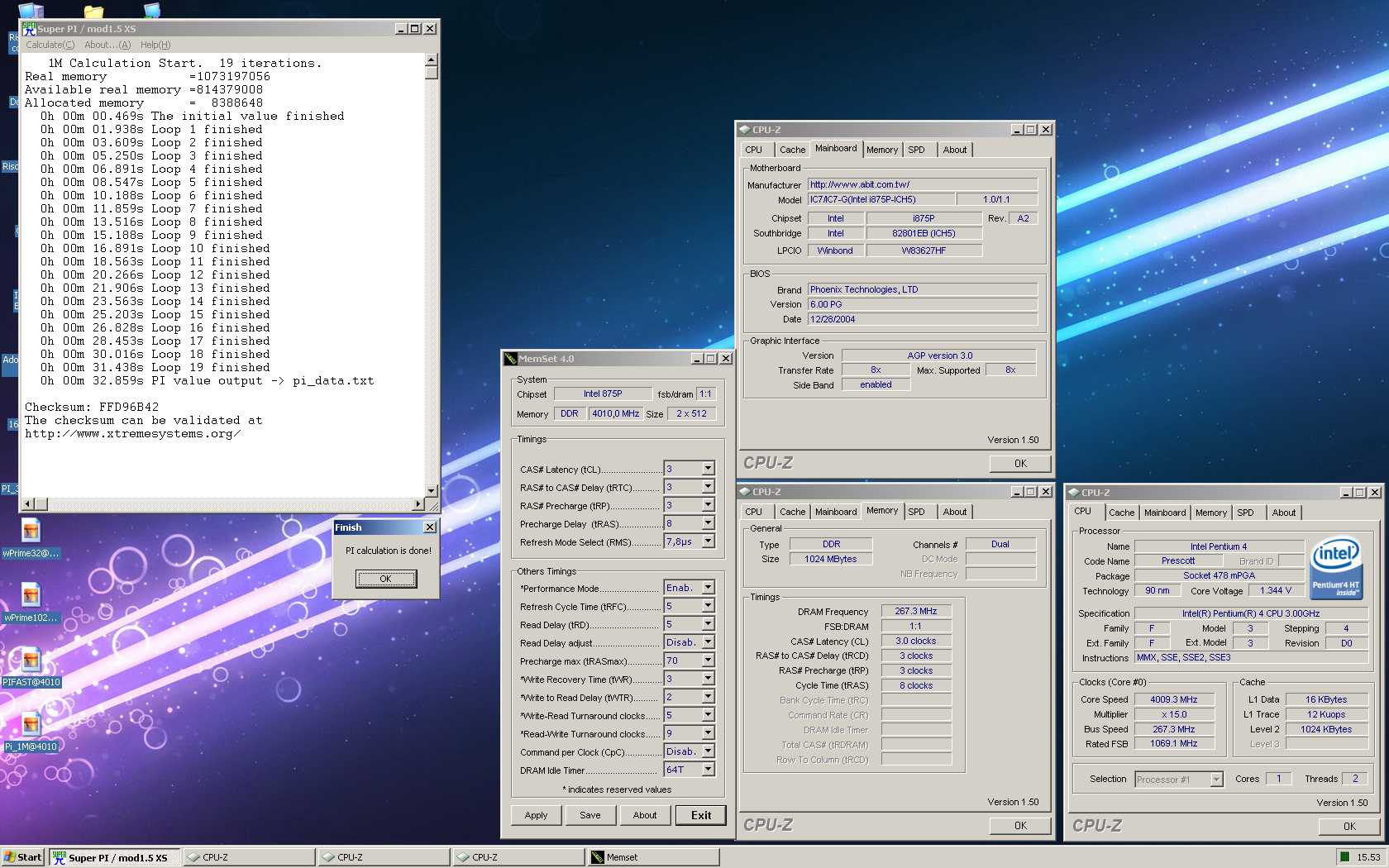Click the Intel Pentium 4 HT logo
Image resolution: width=1389 pixels, height=868 pixels.
click(x=1336, y=568)
